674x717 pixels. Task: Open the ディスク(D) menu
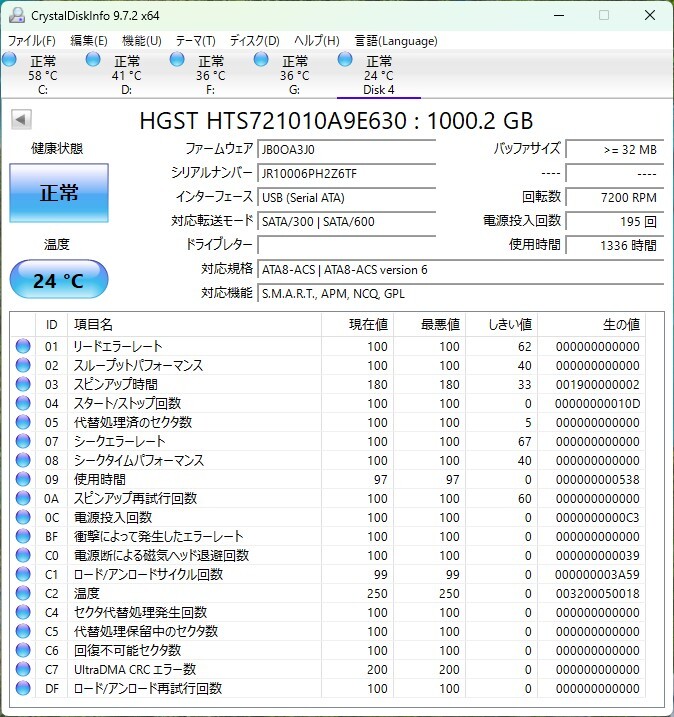[x=254, y=41]
